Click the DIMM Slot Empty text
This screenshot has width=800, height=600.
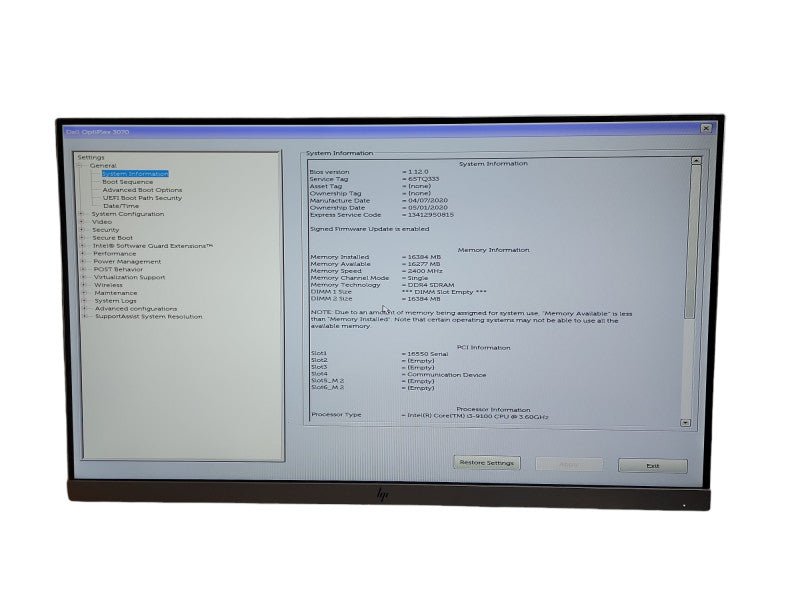point(444,292)
